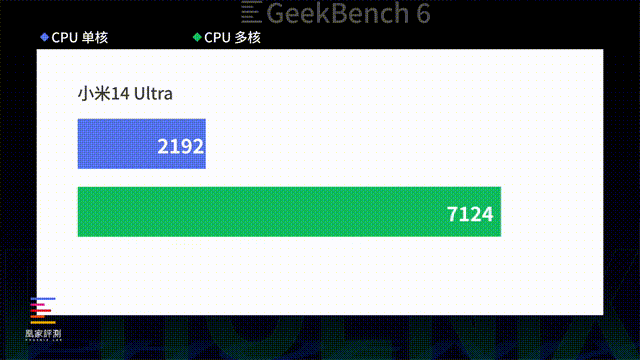The image size is (640, 360).
Task: Select the 7124 multi-core score value
Action: tap(470, 214)
